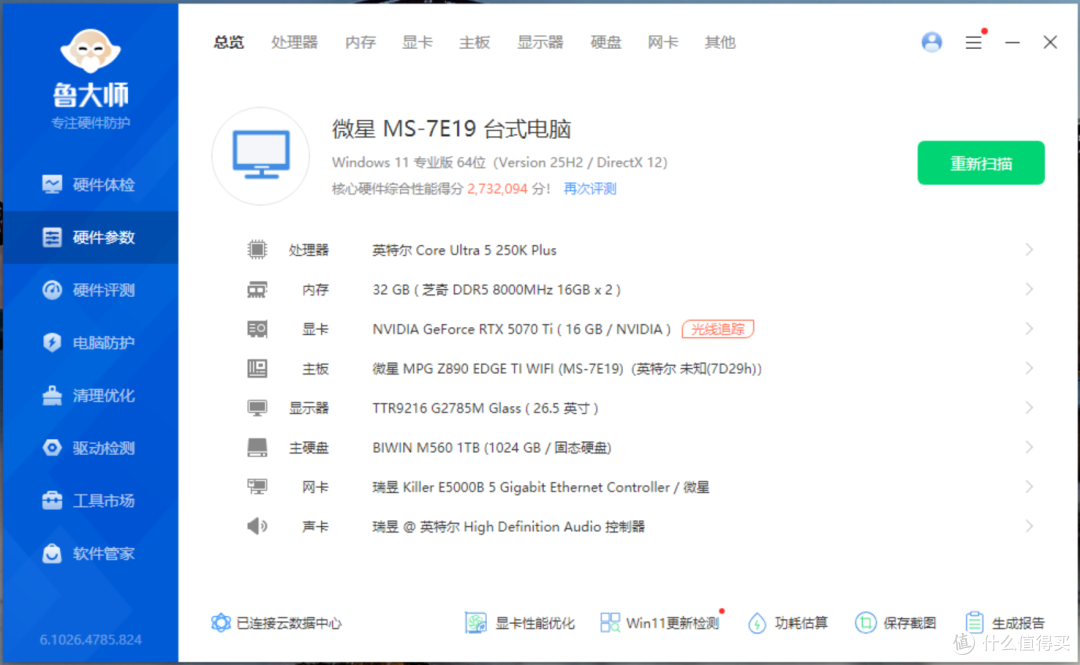The image size is (1080, 665).
Task: Switch to the 内存 top tab
Action: [360, 43]
